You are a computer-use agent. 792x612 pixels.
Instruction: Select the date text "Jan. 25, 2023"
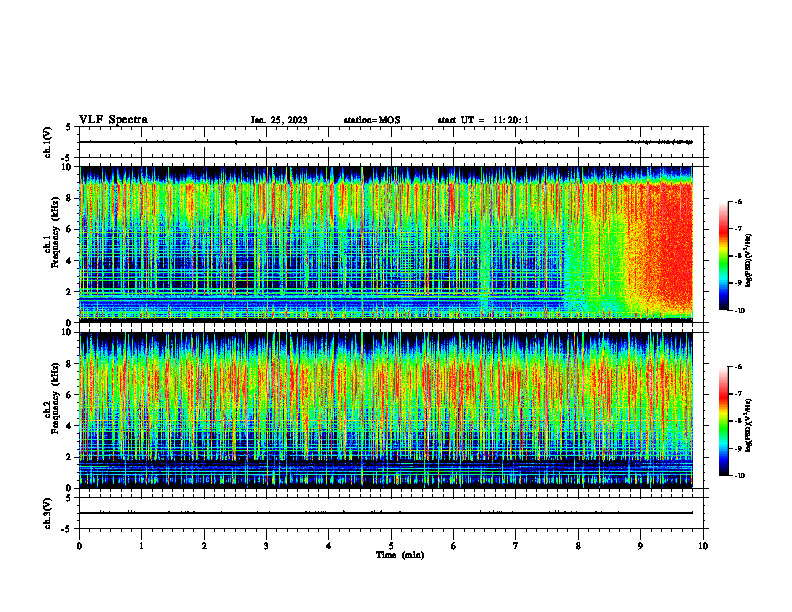[x=279, y=120]
